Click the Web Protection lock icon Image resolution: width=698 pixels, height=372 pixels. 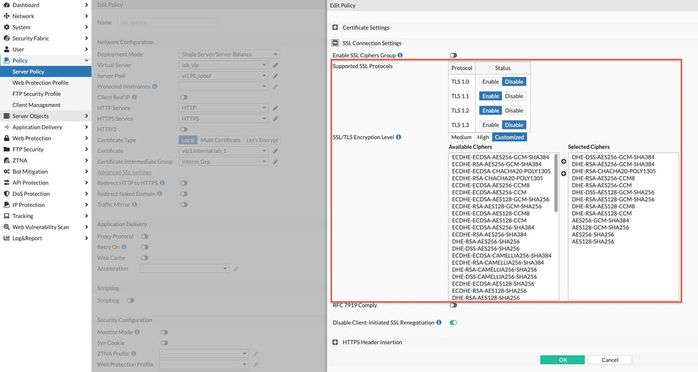[x=7, y=138]
